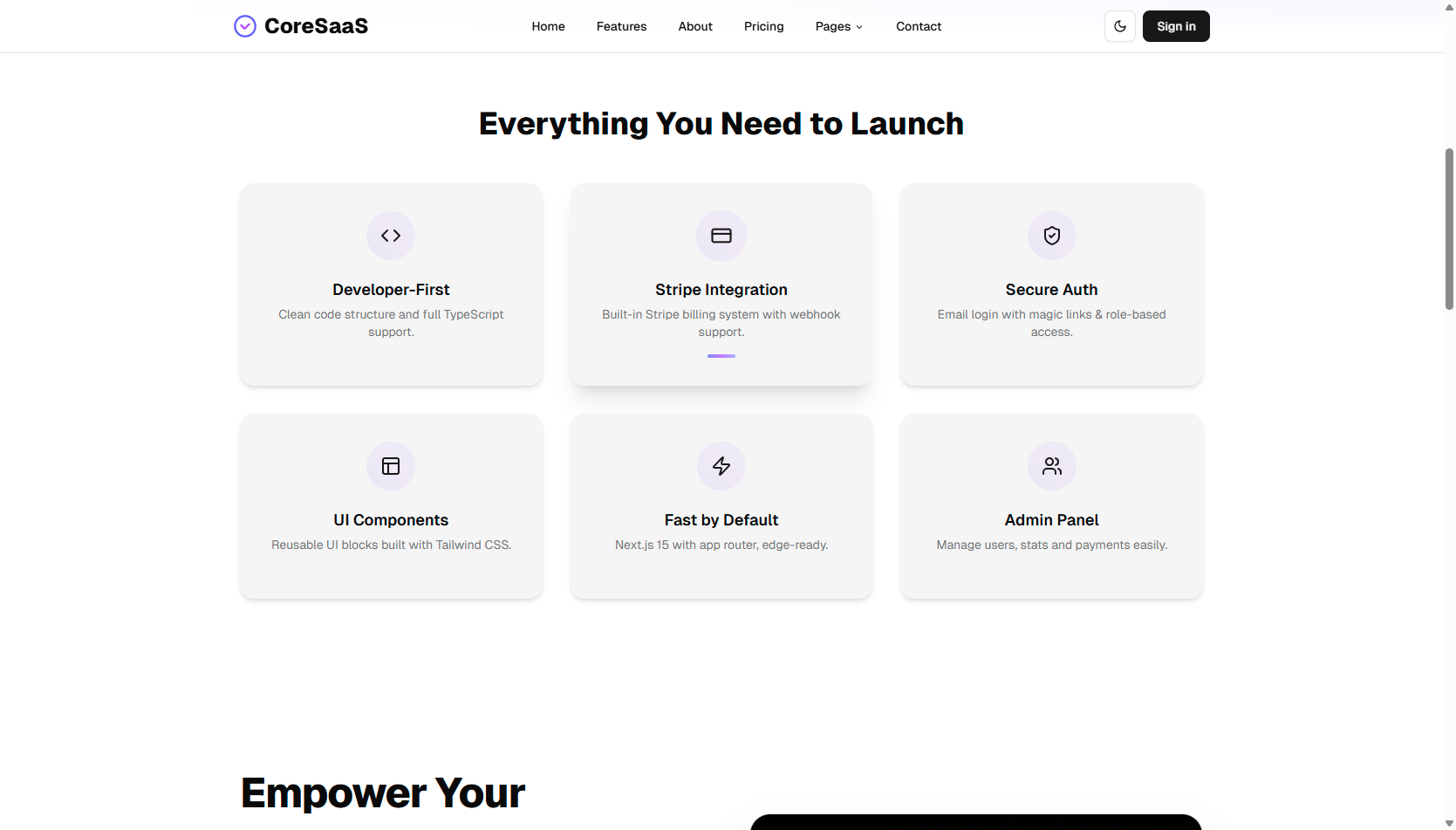The height and width of the screenshot is (830, 1456).
Task: Click the CoreSaaS brand name text
Action: coord(316,26)
